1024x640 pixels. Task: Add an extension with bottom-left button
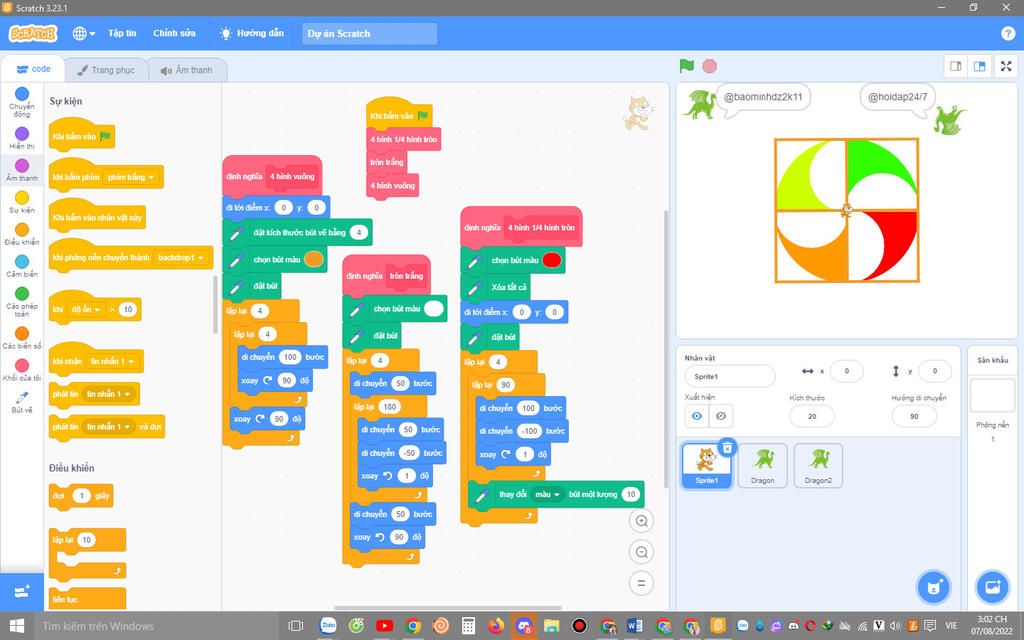point(22,592)
